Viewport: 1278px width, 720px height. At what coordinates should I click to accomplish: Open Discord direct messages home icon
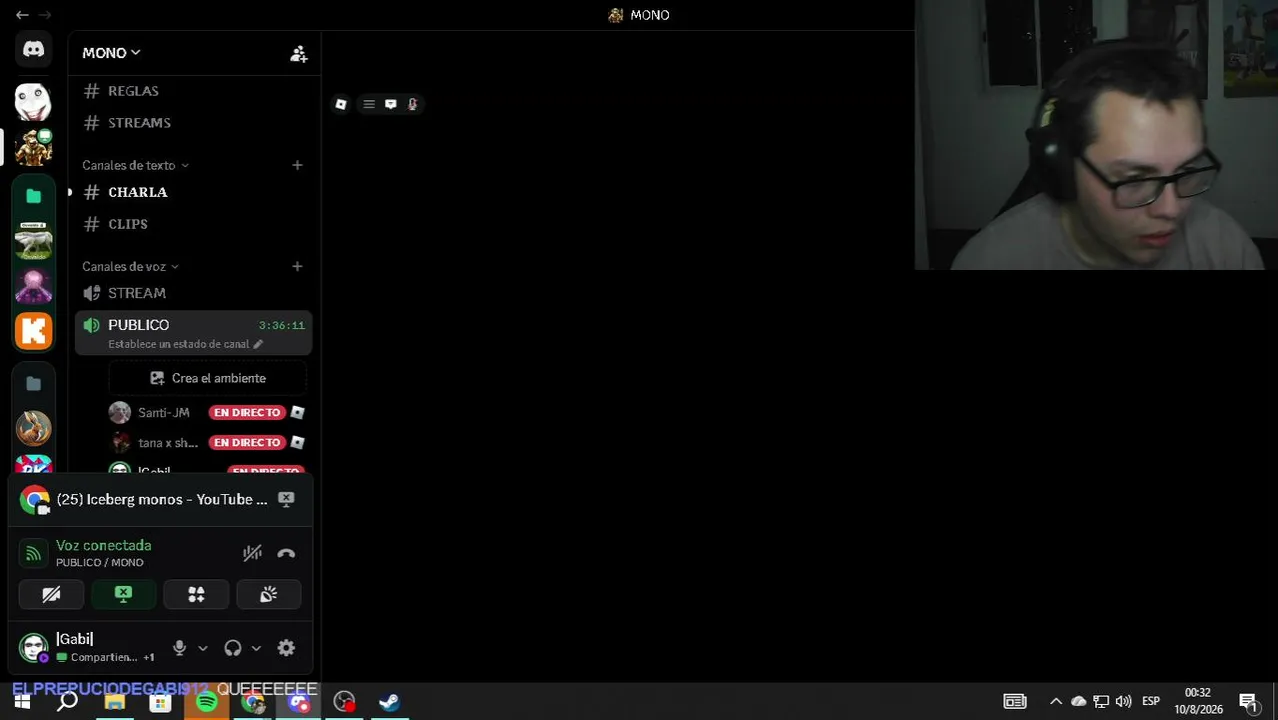33,49
